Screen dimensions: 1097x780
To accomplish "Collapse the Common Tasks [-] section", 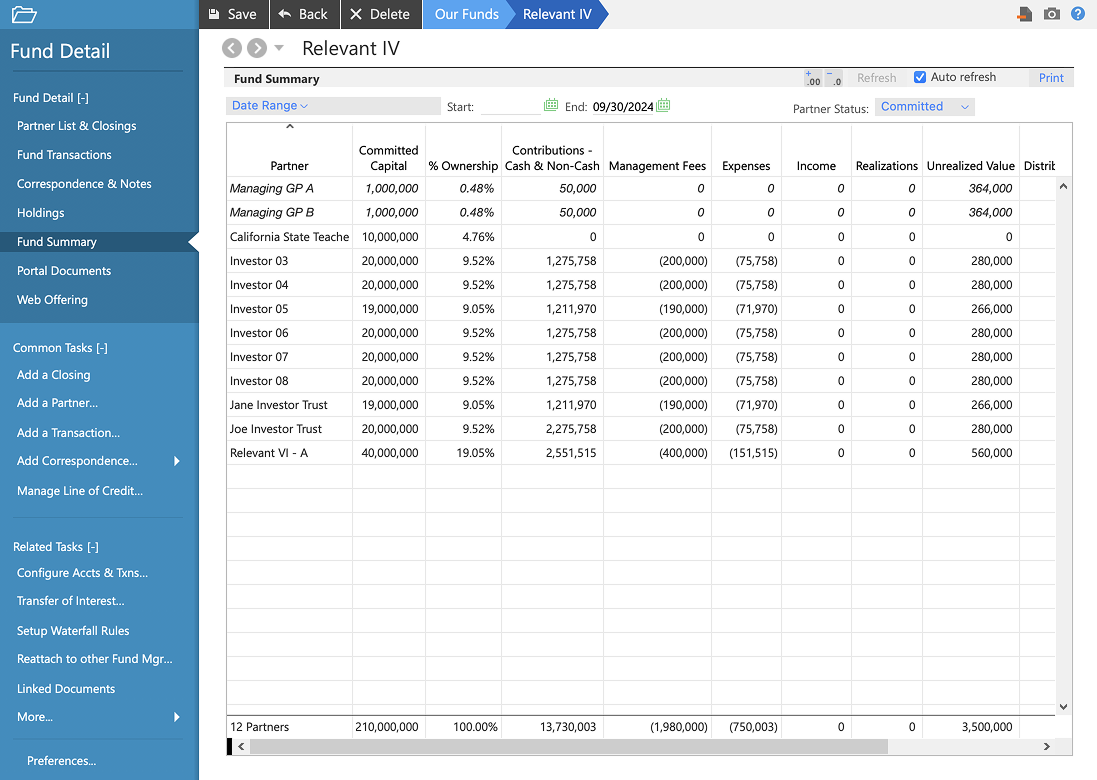I will [60, 348].
